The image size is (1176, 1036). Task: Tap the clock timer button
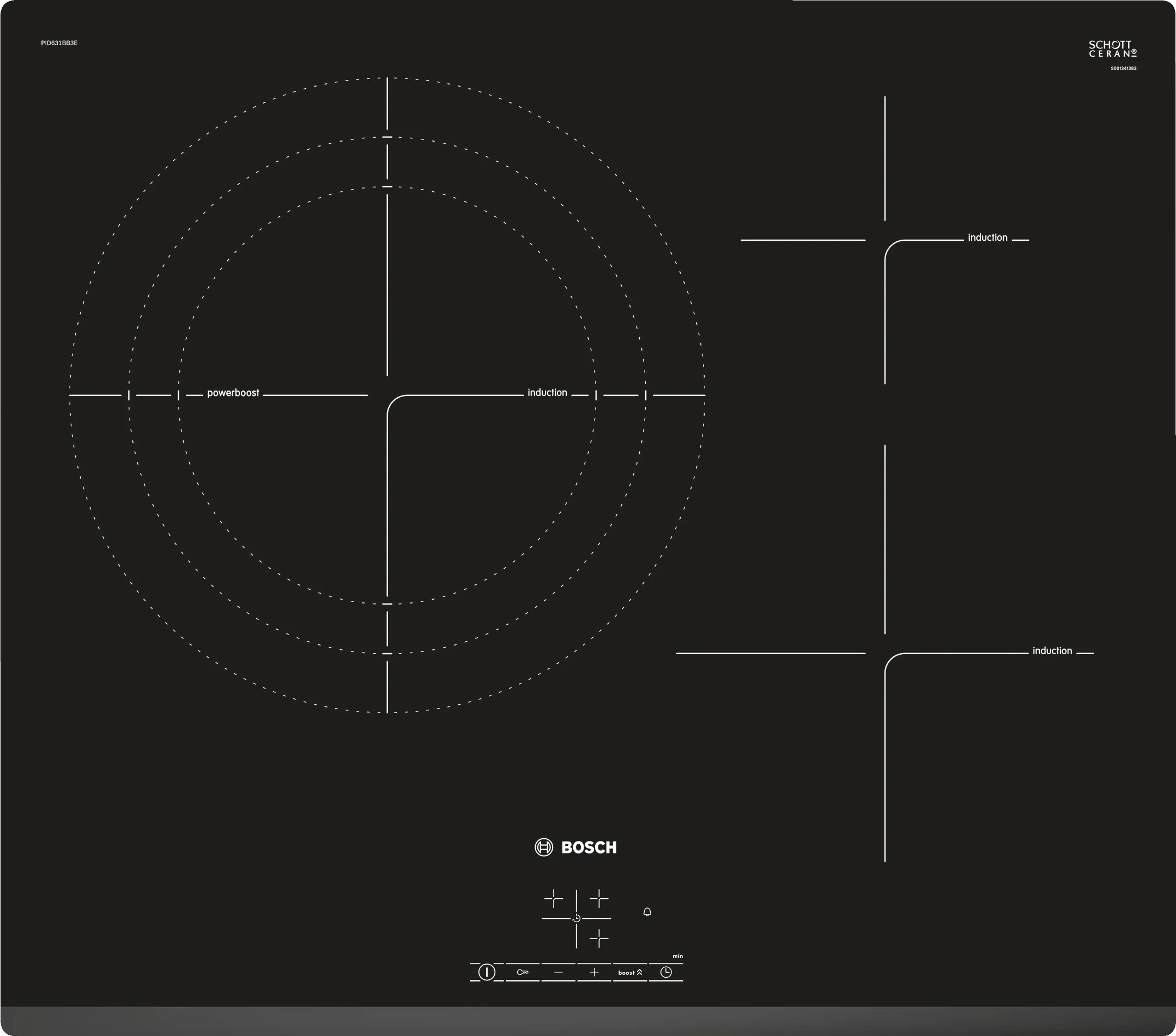[x=666, y=972]
